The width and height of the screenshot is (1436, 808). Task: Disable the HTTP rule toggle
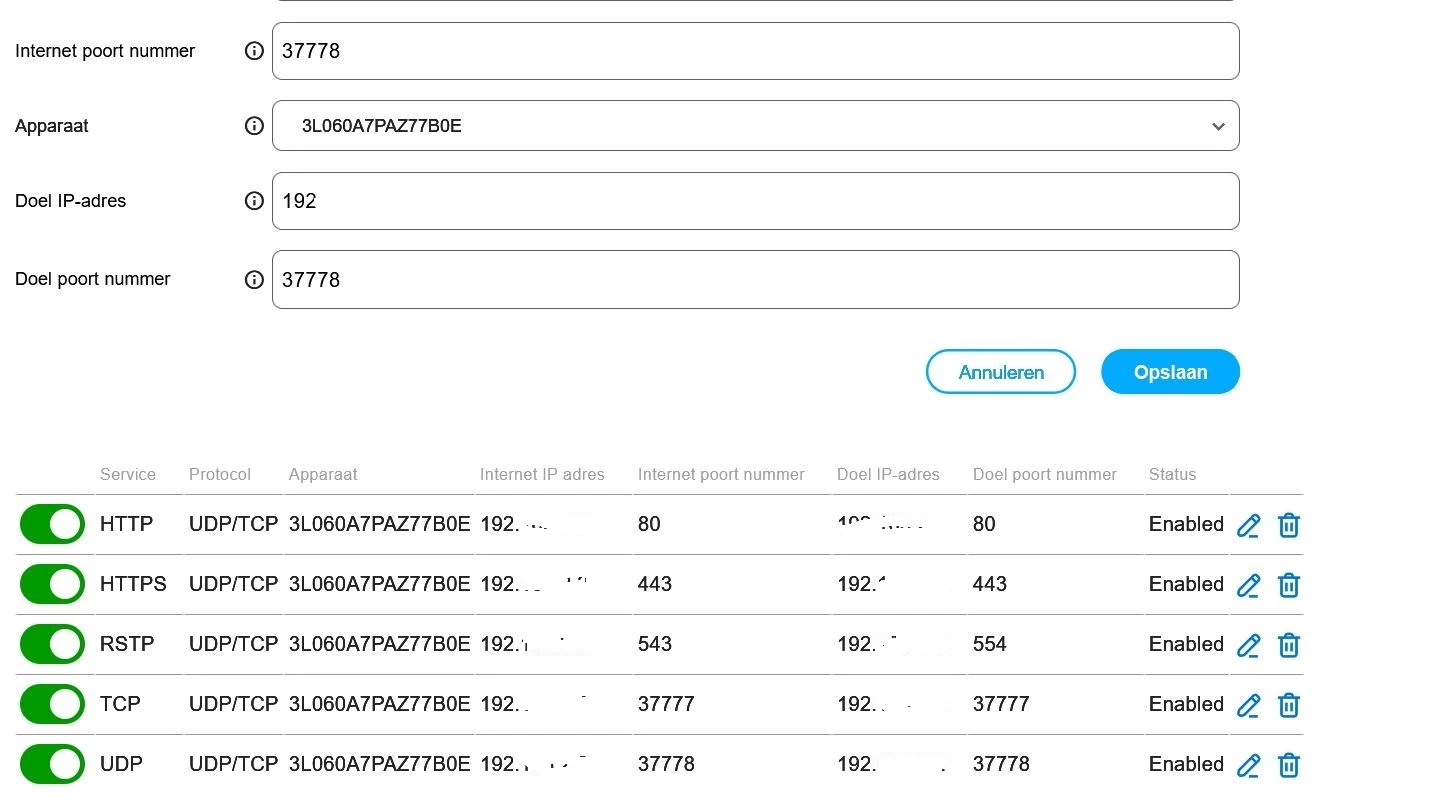point(52,524)
